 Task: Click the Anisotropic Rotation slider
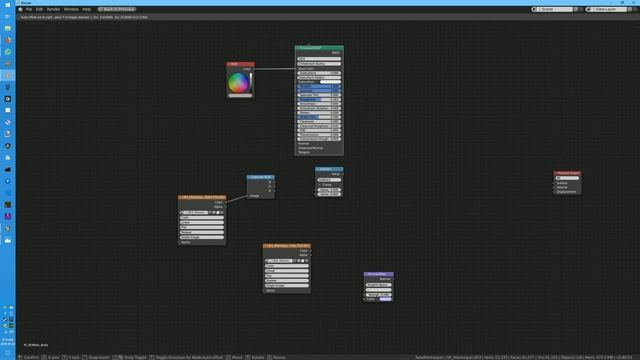[x=319, y=109]
